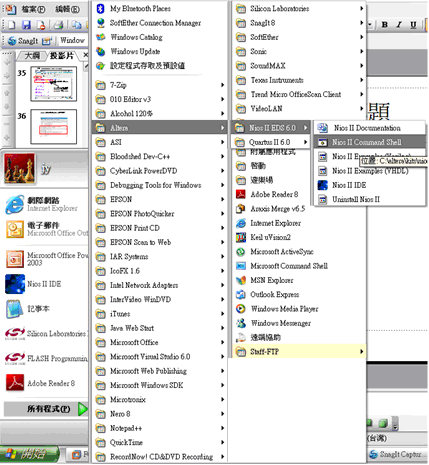Open Outlook Express

(x=298, y=295)
